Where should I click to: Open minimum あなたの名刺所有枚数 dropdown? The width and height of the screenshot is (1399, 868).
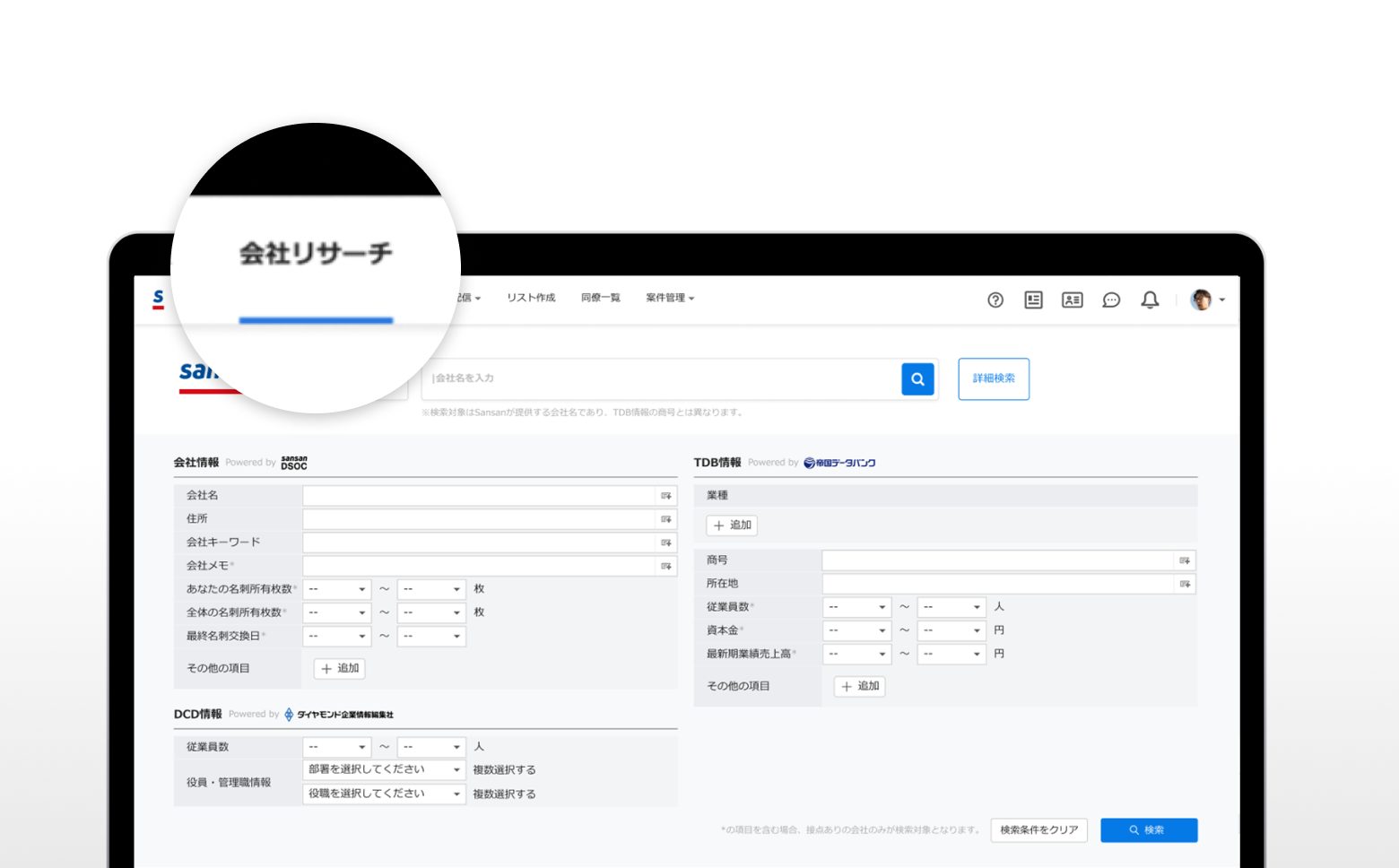[337, 589]
